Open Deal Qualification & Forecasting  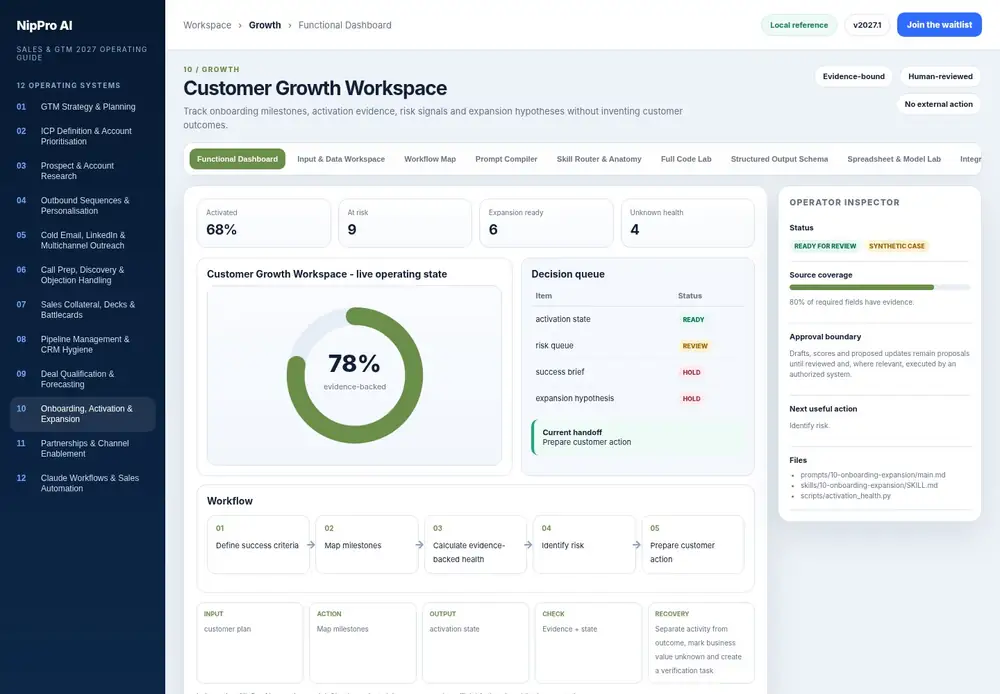click(82, 379)
